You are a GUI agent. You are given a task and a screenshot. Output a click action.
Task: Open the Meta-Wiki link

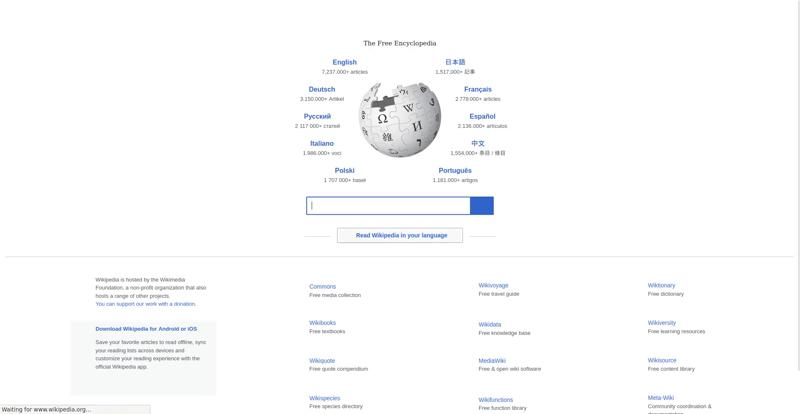(661, 398)
